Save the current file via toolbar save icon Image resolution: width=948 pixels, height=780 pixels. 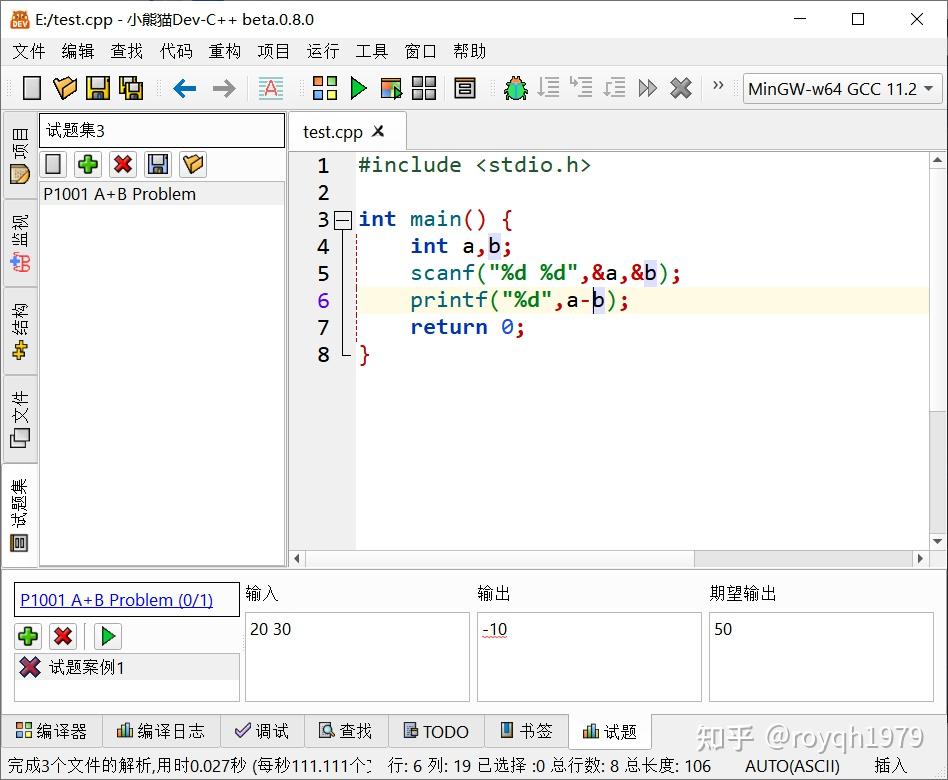[97, 88]
